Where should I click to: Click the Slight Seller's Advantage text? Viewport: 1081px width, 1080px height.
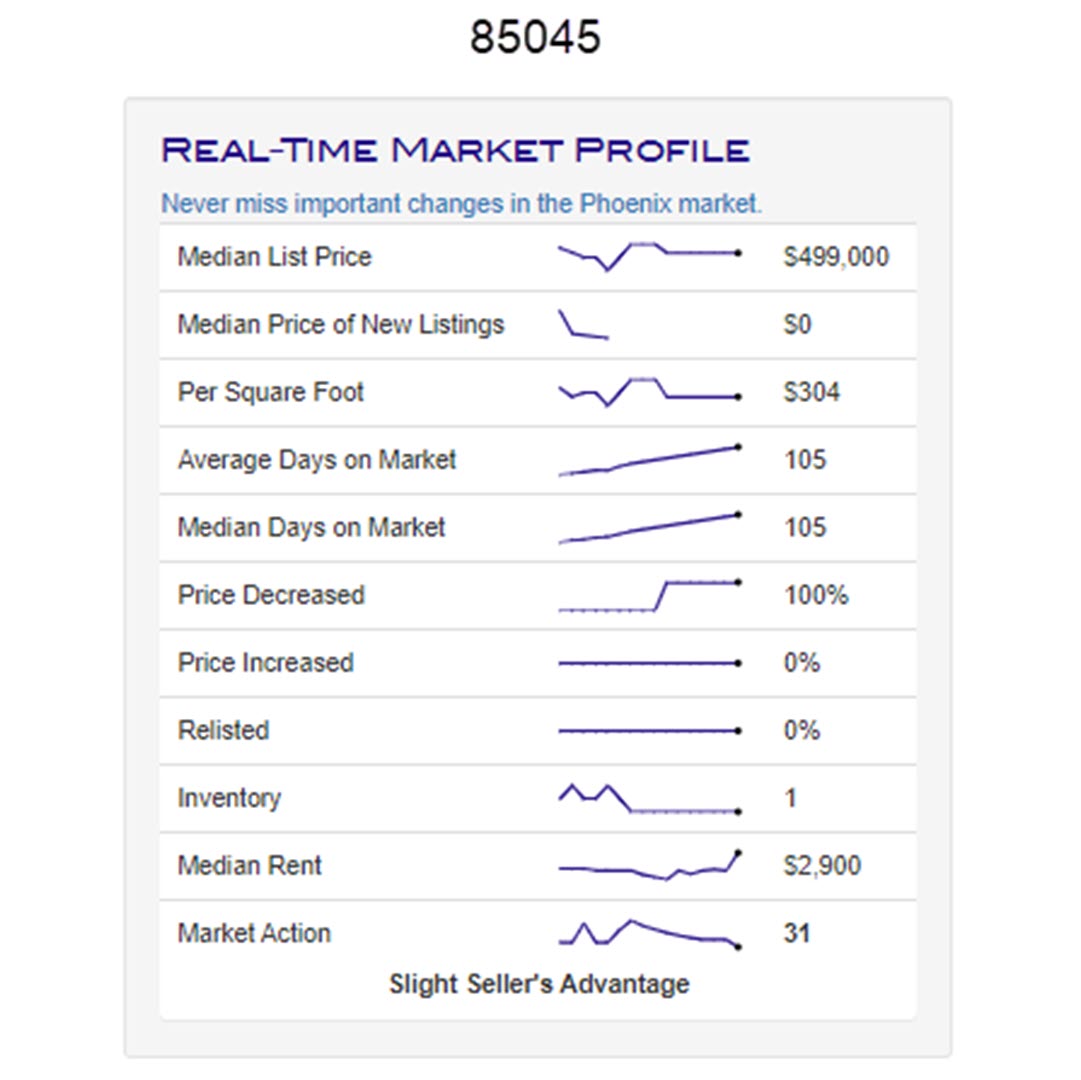pyautogui.click(x=539, y=984)
